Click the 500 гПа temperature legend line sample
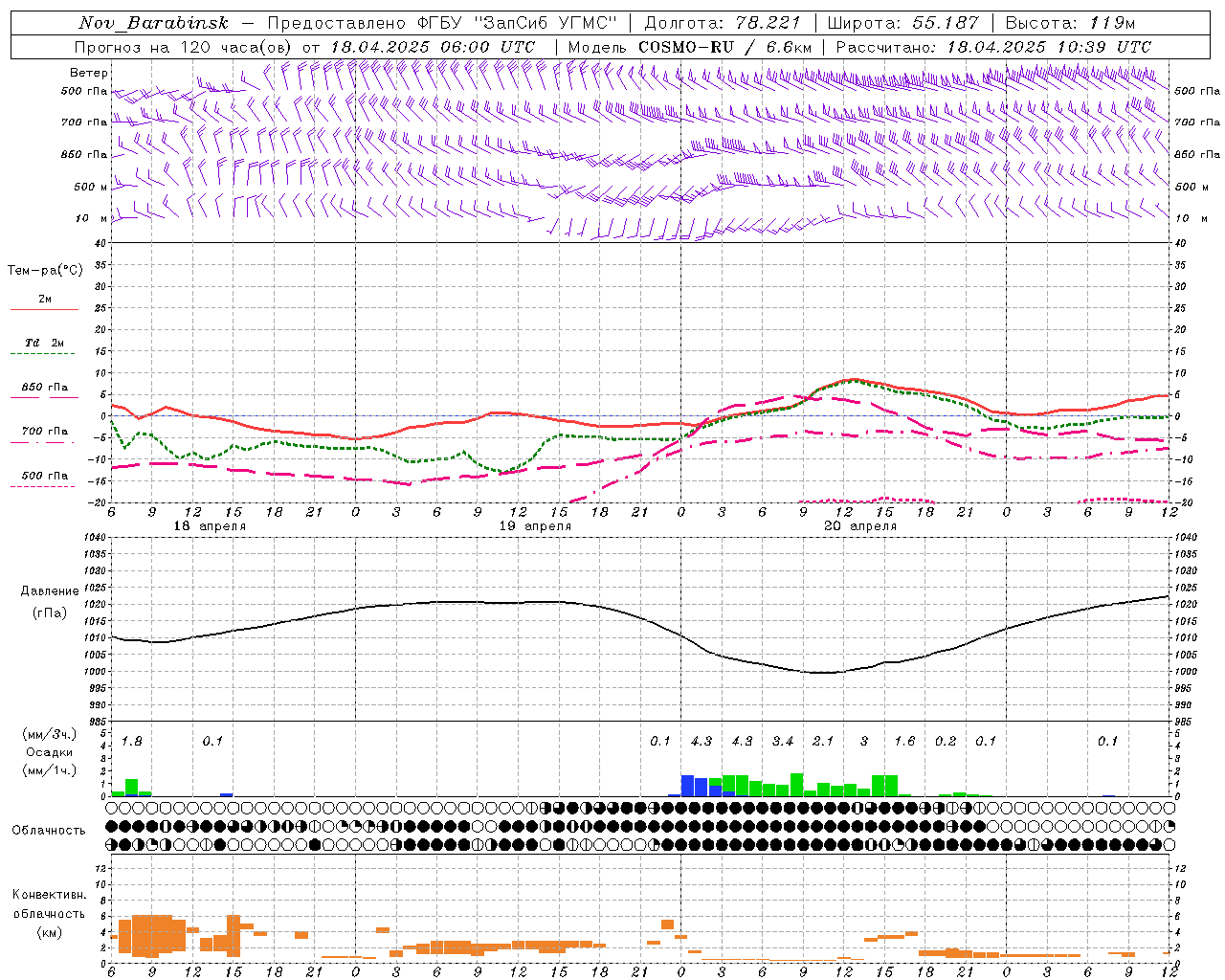The image size is (1225, 980). (x=42, y=487)
